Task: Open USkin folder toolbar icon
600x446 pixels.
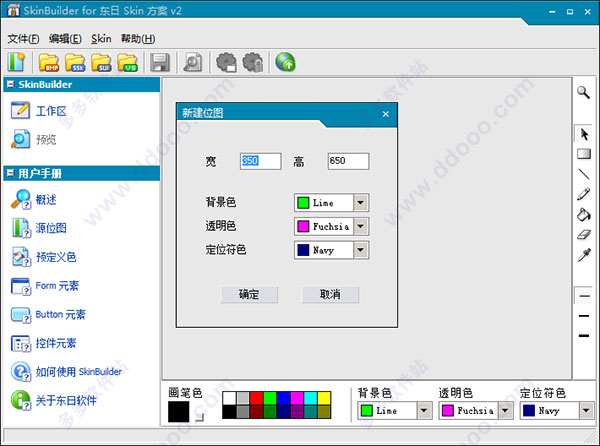Action: pos(127,62)
